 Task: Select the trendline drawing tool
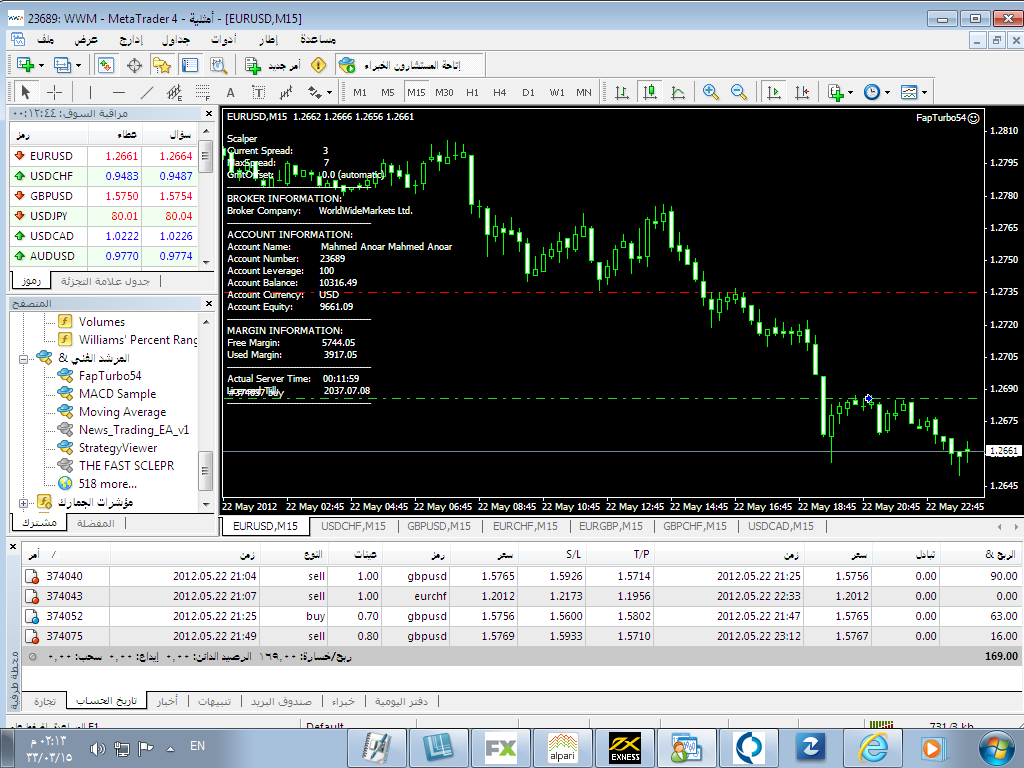[x=146, y=93]
